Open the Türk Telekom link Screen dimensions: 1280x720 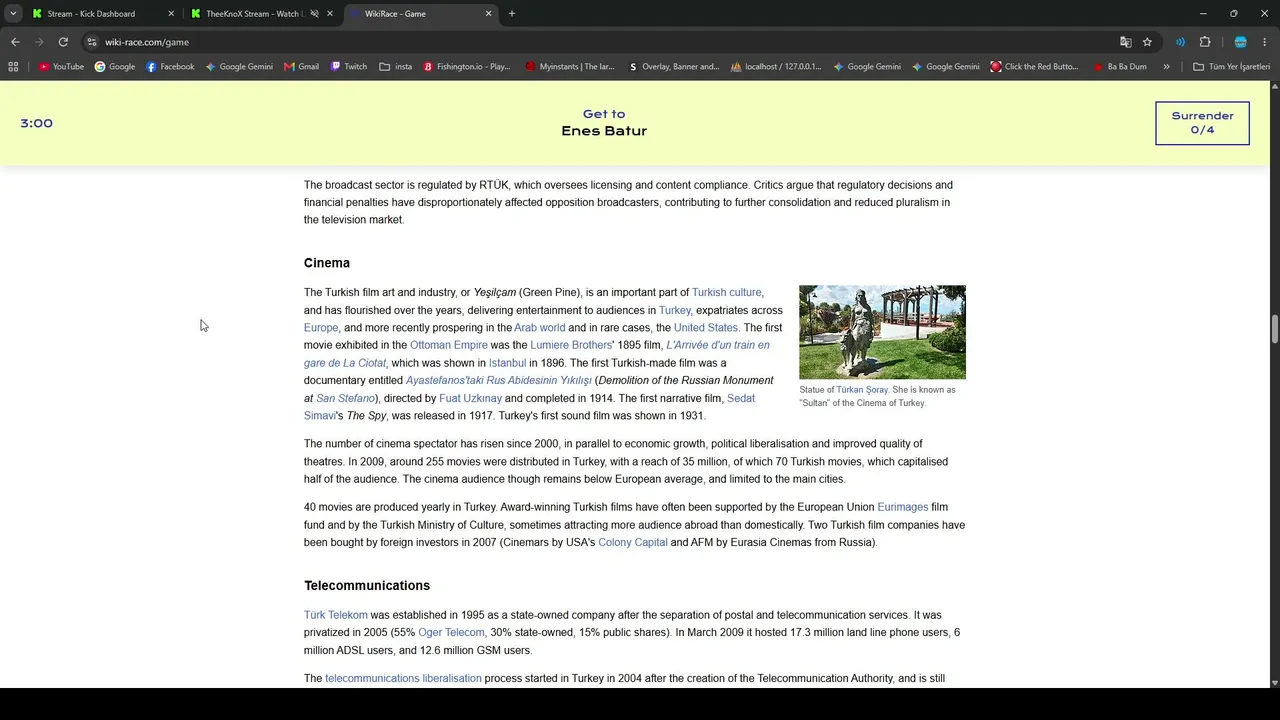(336, 615)
